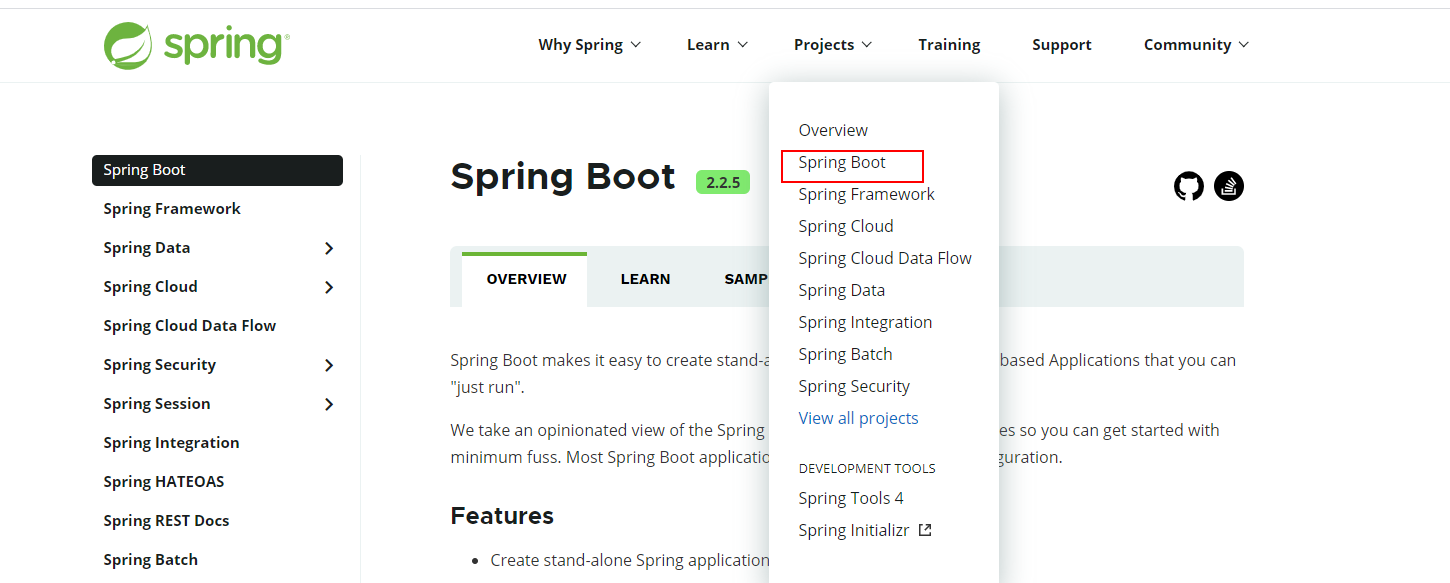Viewport: 1450px width, 583px height.
Task: Open the Why Spring dropdown menu
Action: 589,45
